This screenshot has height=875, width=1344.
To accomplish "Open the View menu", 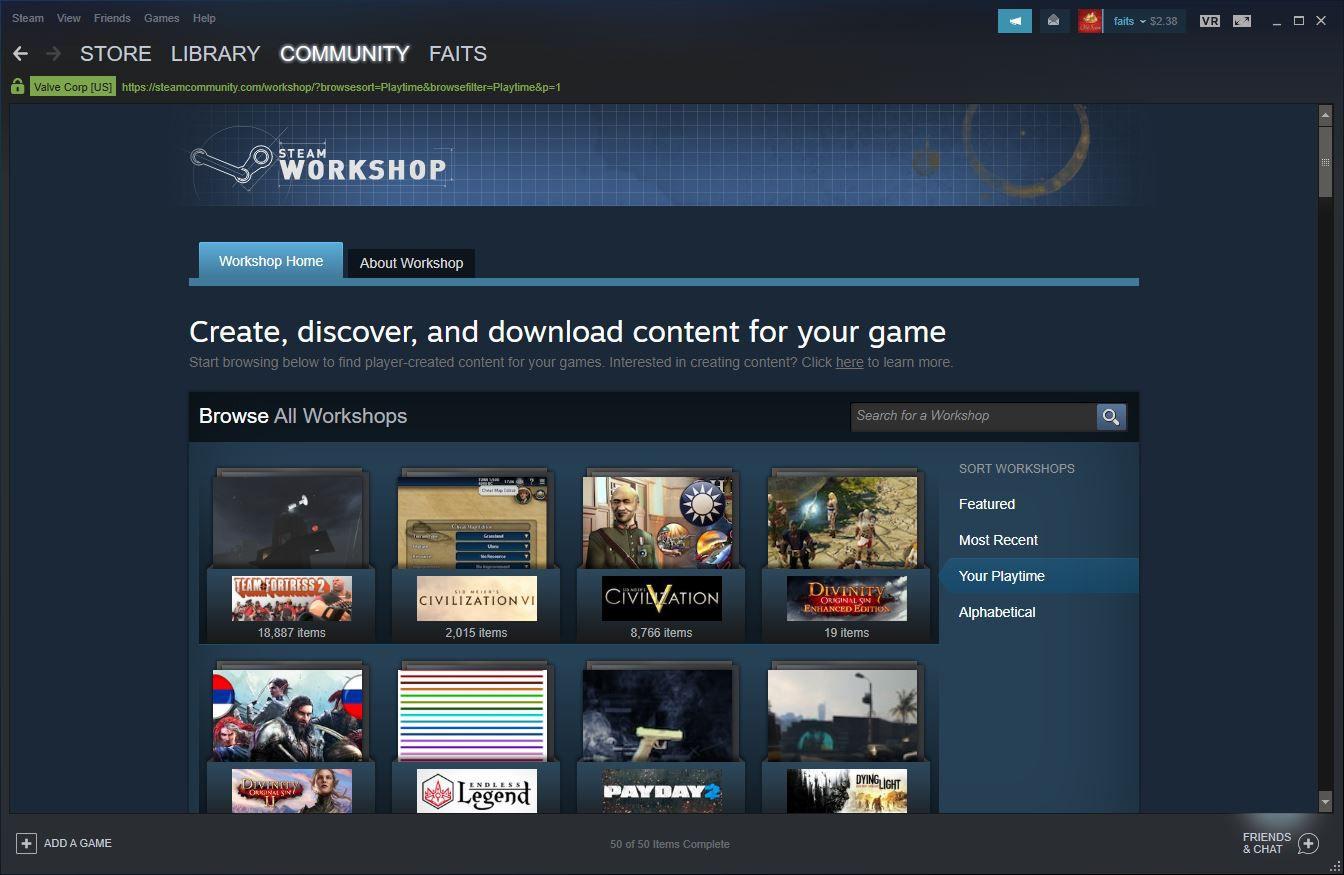I will pos(69,18).
